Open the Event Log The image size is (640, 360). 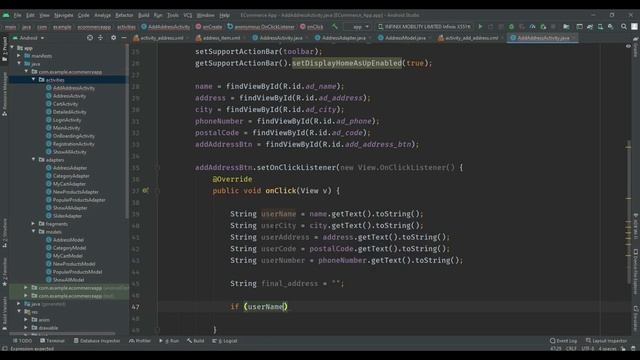tap(563, 341)
